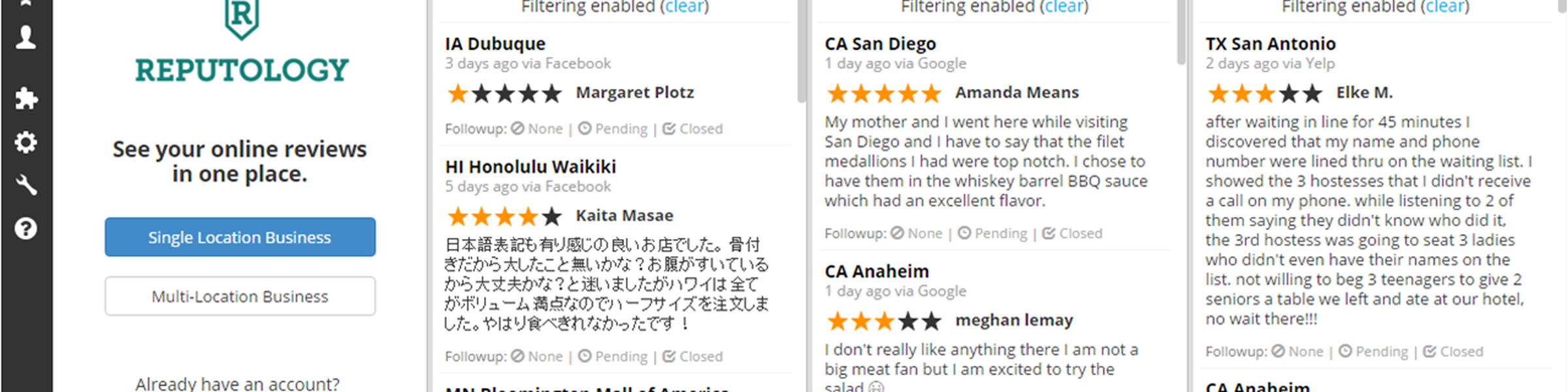Open the user profile sidebar icon
The height and width of the screenshot is (392, 1568).
(x=25, y=37)
